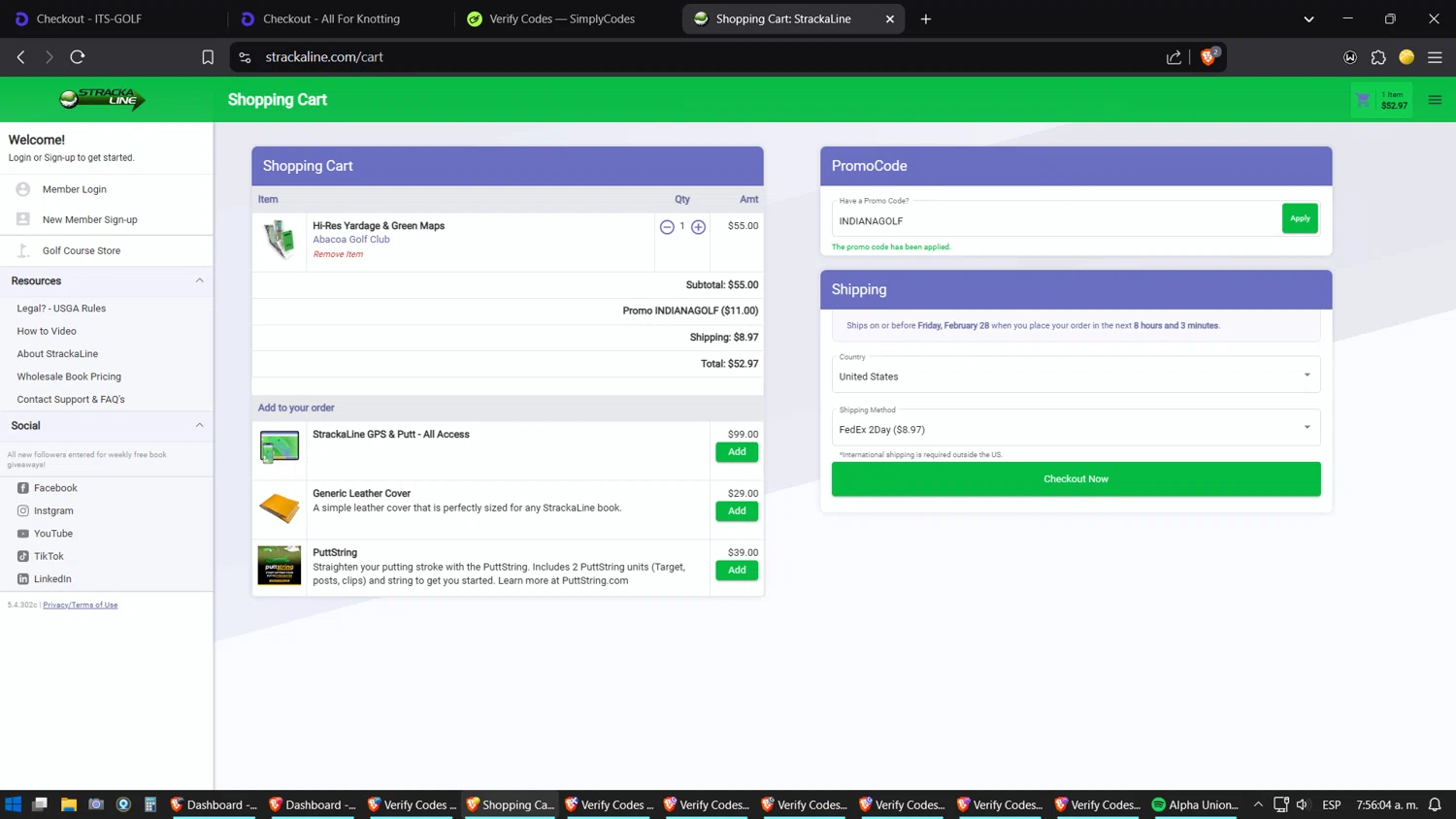Add PuttString to order
The height and width of the screenshot is (819, 1456).
coord(737,571)
